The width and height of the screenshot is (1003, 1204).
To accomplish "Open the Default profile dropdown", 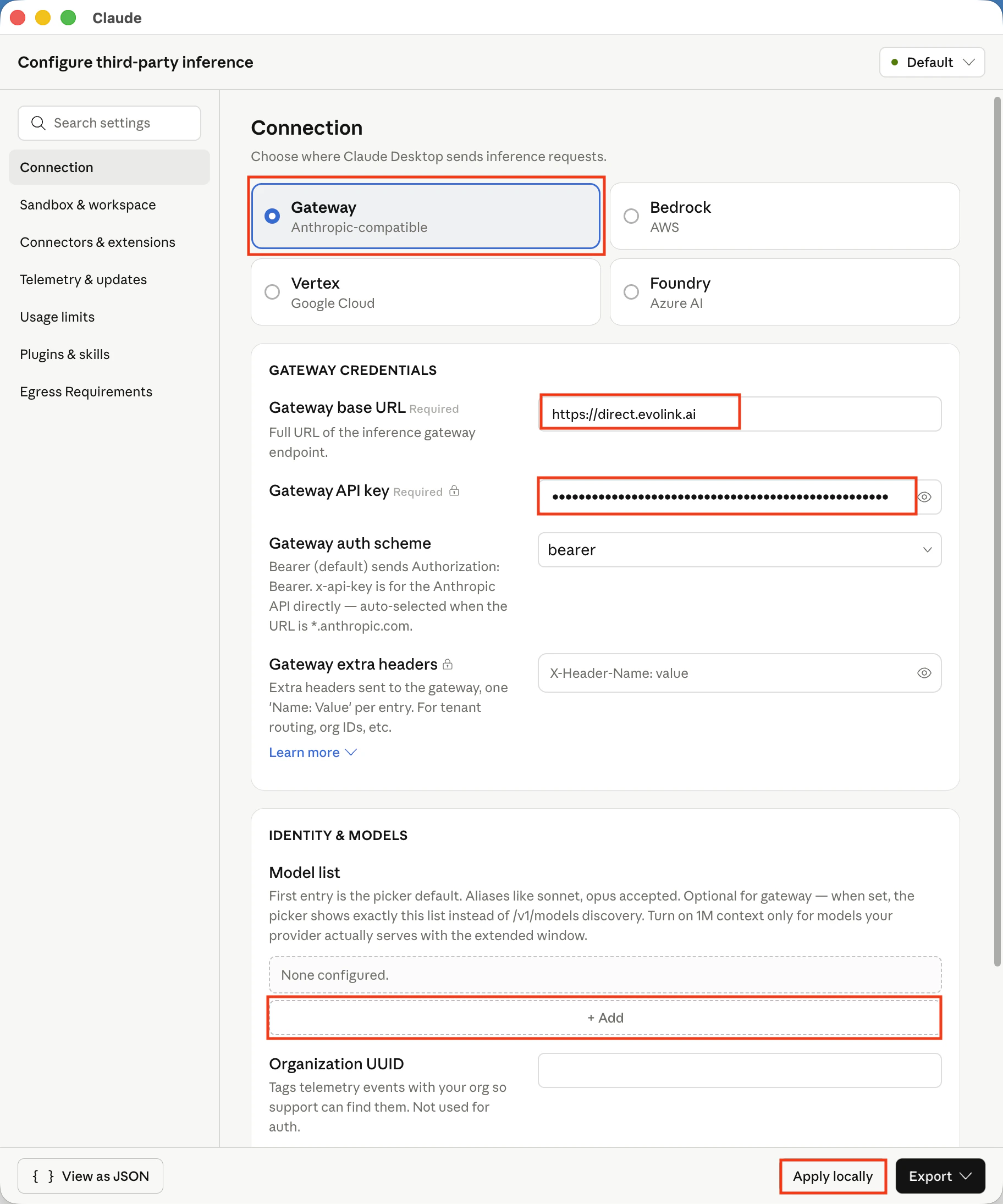I will pyautogui.click(x=932, y=62).
